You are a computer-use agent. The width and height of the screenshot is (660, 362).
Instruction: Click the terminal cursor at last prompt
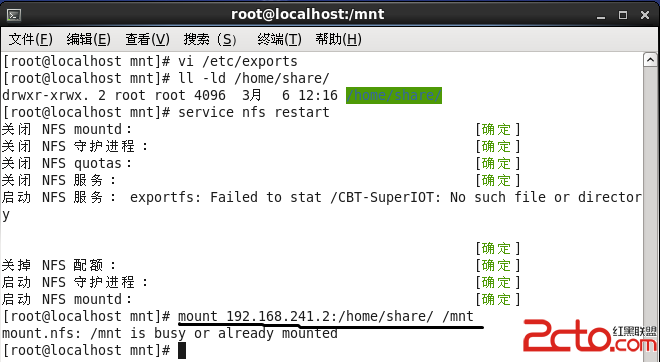[x=182, y=350]
